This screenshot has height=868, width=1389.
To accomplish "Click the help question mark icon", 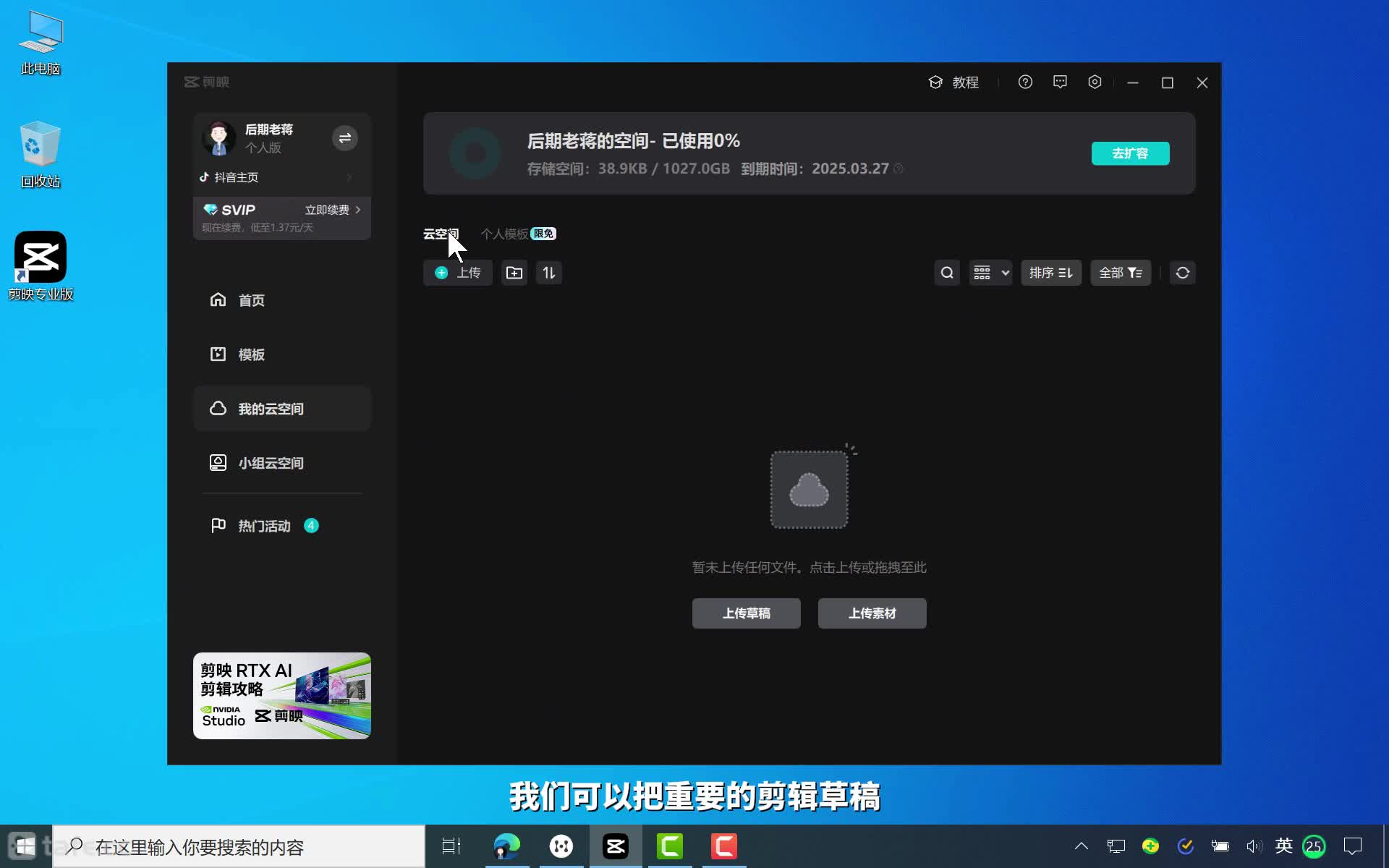I will pos(1025,82).
